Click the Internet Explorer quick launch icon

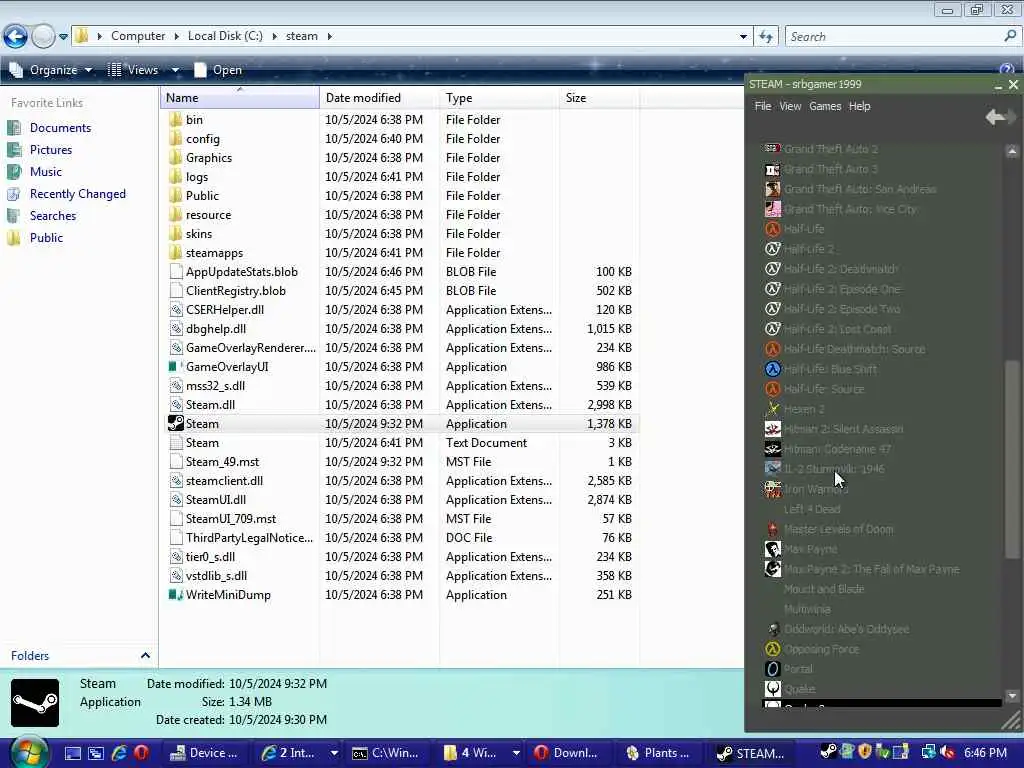coord(119,753)
